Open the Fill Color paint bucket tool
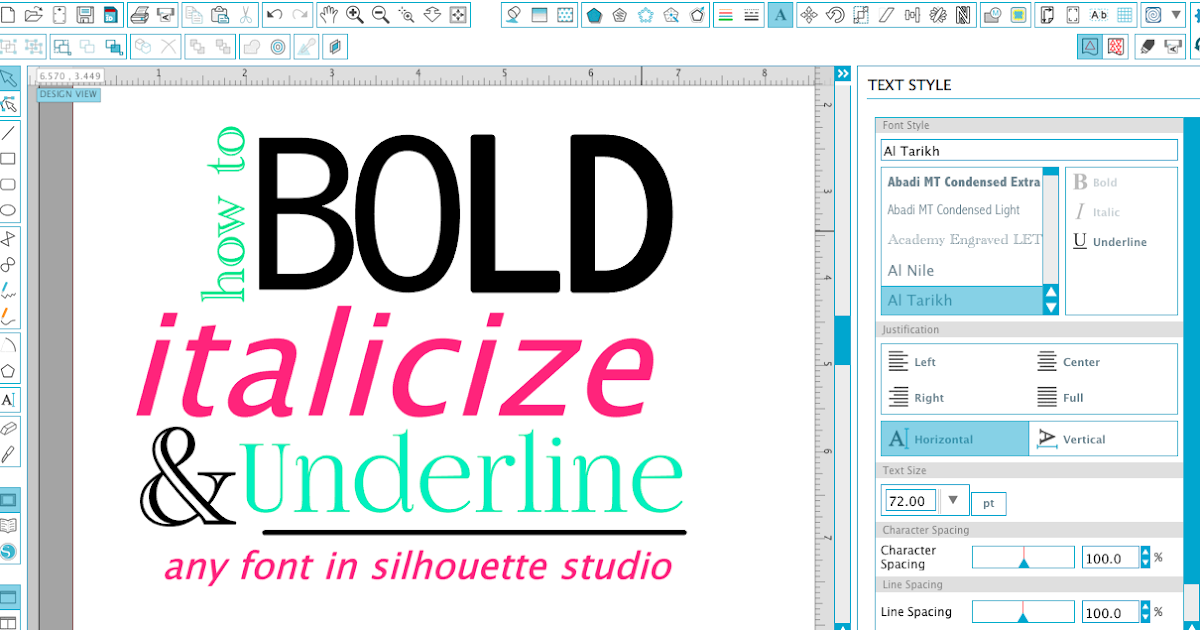The width and height of the screenshot is (1200, 630). 512,14
